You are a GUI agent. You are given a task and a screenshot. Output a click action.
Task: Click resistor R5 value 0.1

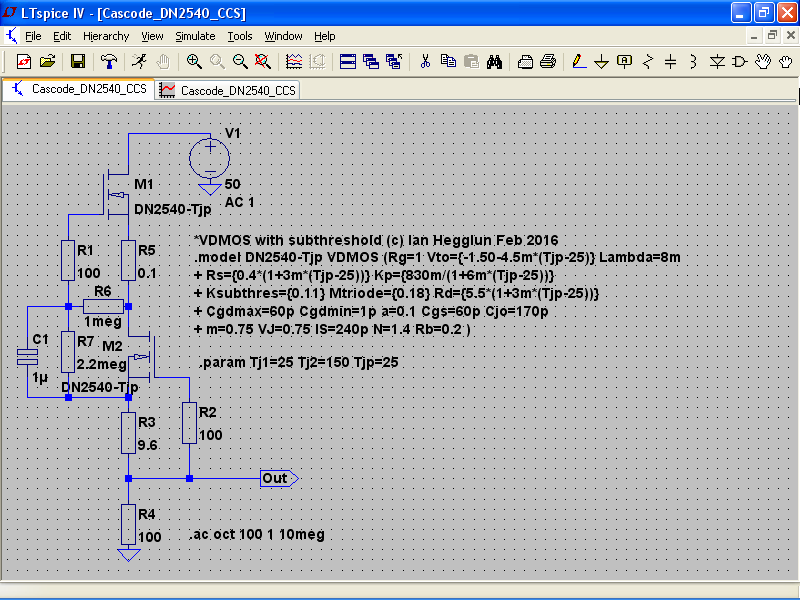(147, 273)
